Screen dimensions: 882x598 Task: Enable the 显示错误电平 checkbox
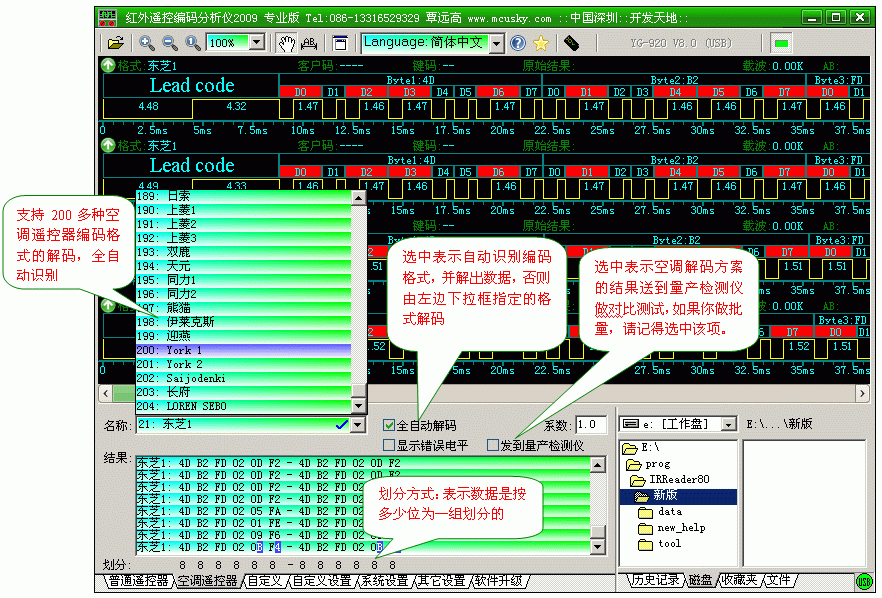coord(390,445)
